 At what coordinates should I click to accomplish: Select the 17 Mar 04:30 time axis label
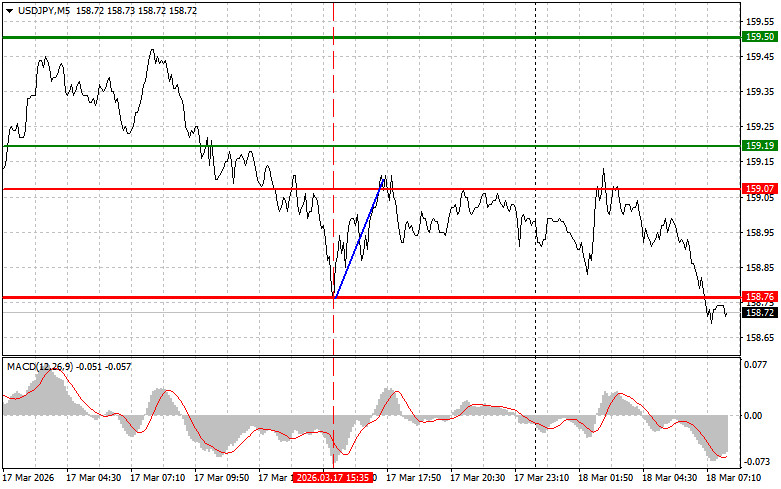click(x=94, y=478)
